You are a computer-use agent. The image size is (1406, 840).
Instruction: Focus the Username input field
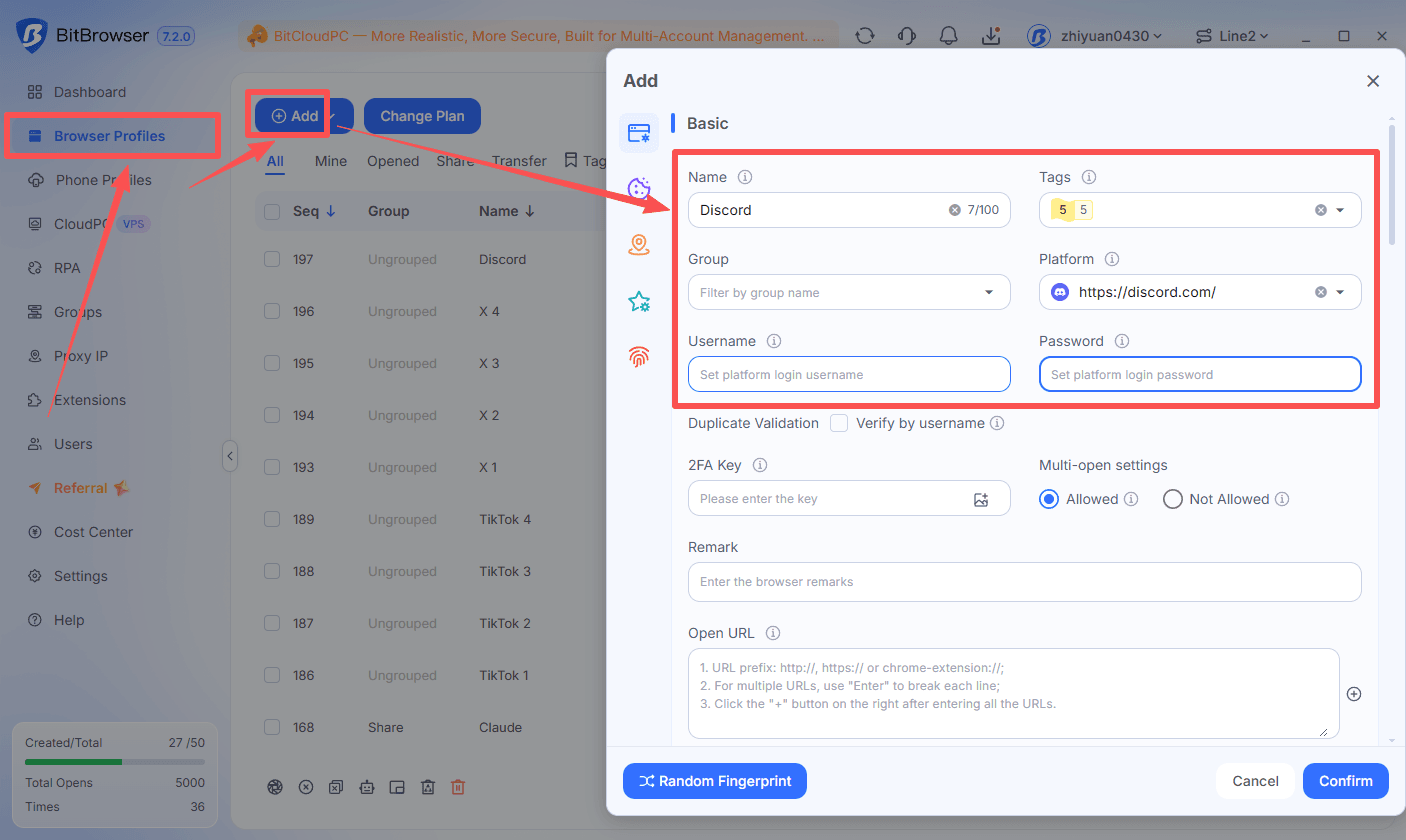coord(849,374)
